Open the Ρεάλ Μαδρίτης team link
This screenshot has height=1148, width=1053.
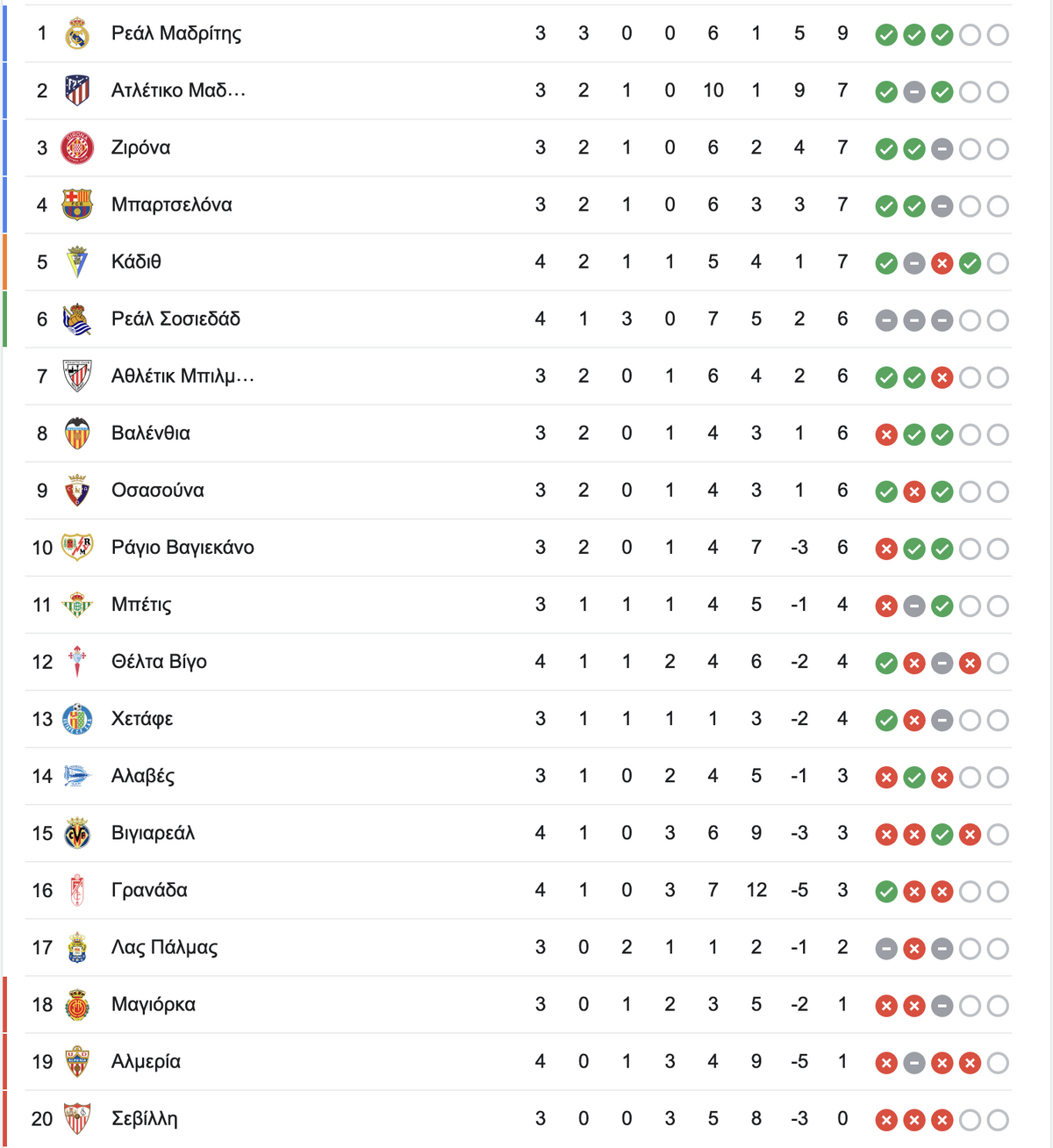tap(175, 33)
